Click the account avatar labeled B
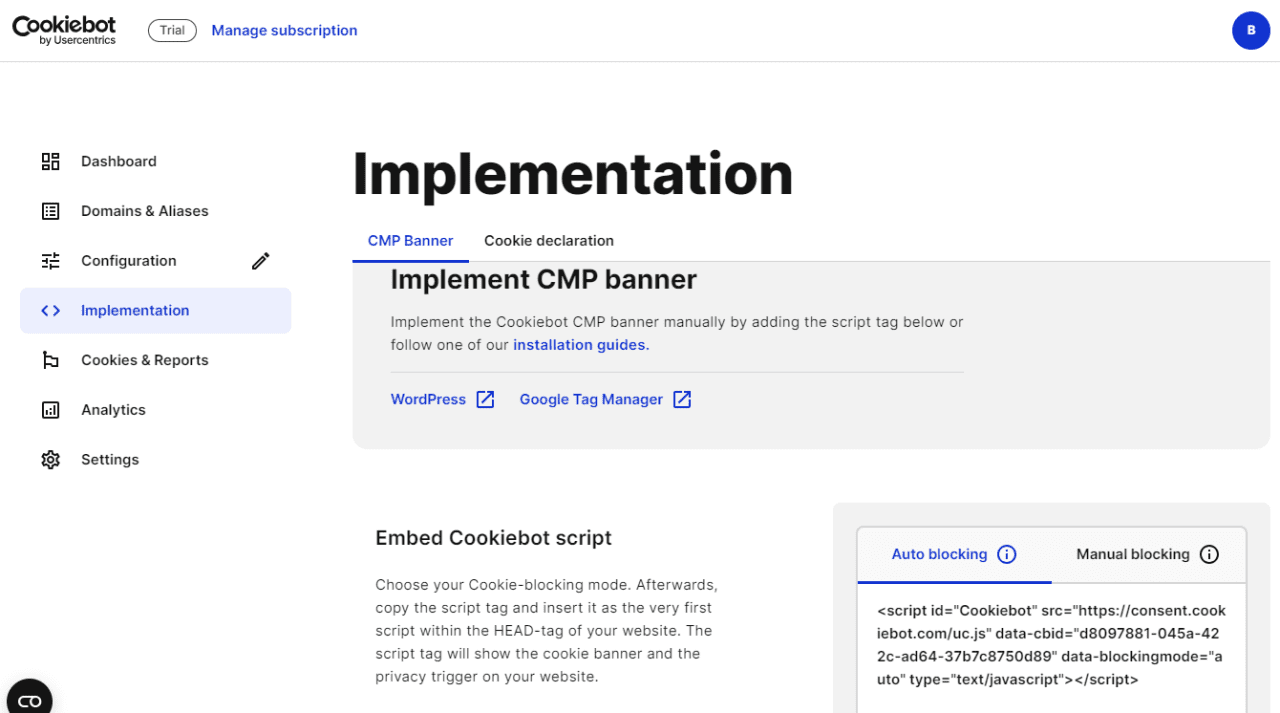The image size is (1280, 713). pyautogui.click(x=1251, y=30)
